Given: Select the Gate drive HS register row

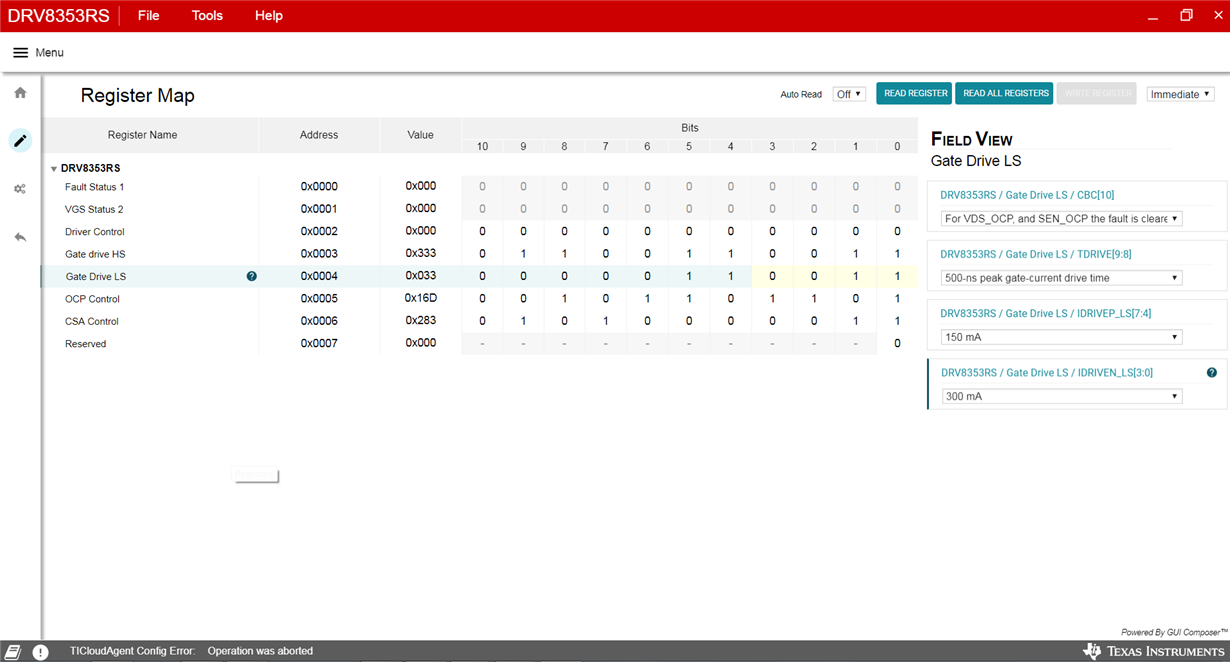Looking at the screenshot, I should click(479, 254).
